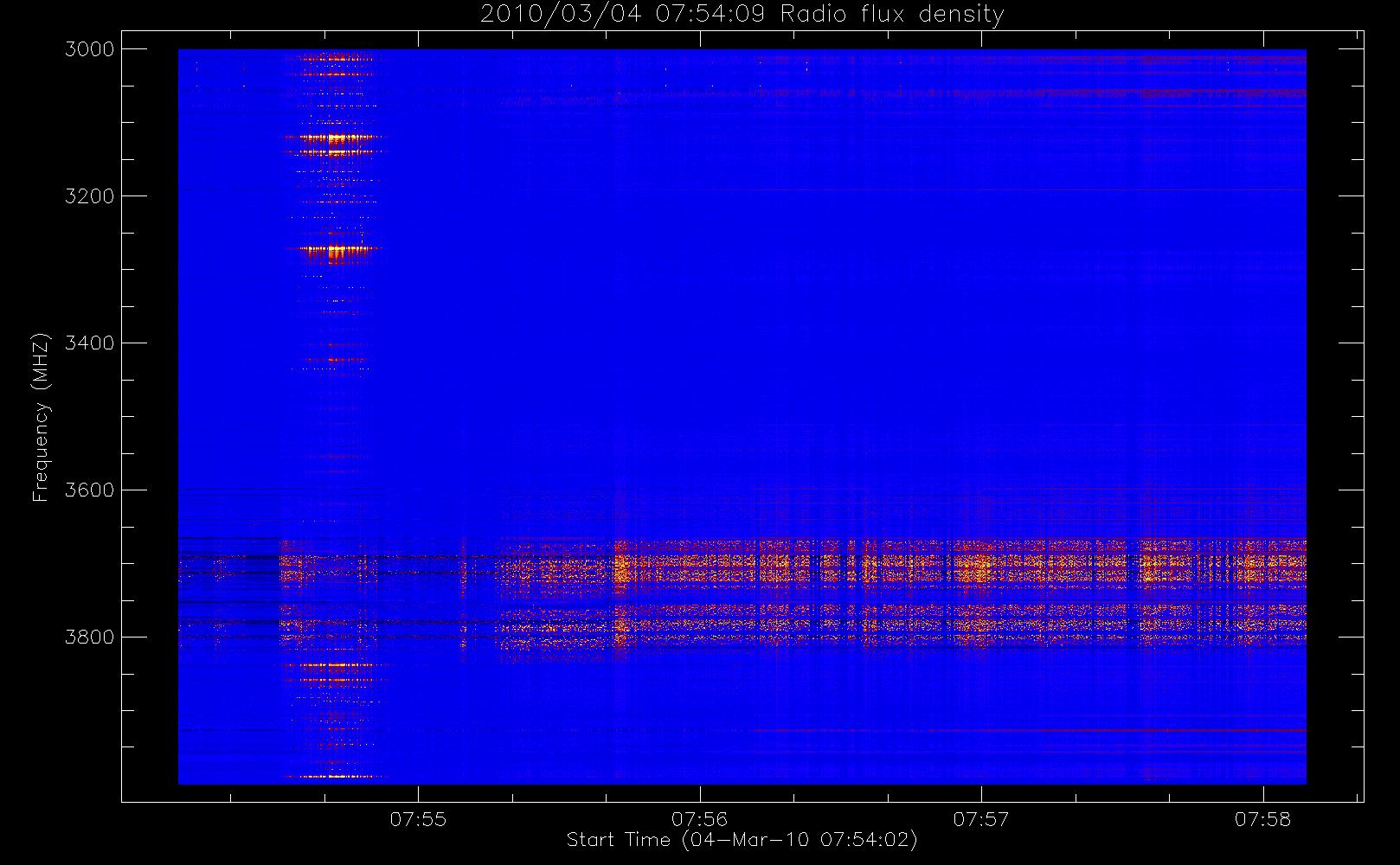The image size is (1400, 865).
Task: Click the "Start Time (04-Mar-10 07:54:02)" label
Action: click(x=742, y=840)
